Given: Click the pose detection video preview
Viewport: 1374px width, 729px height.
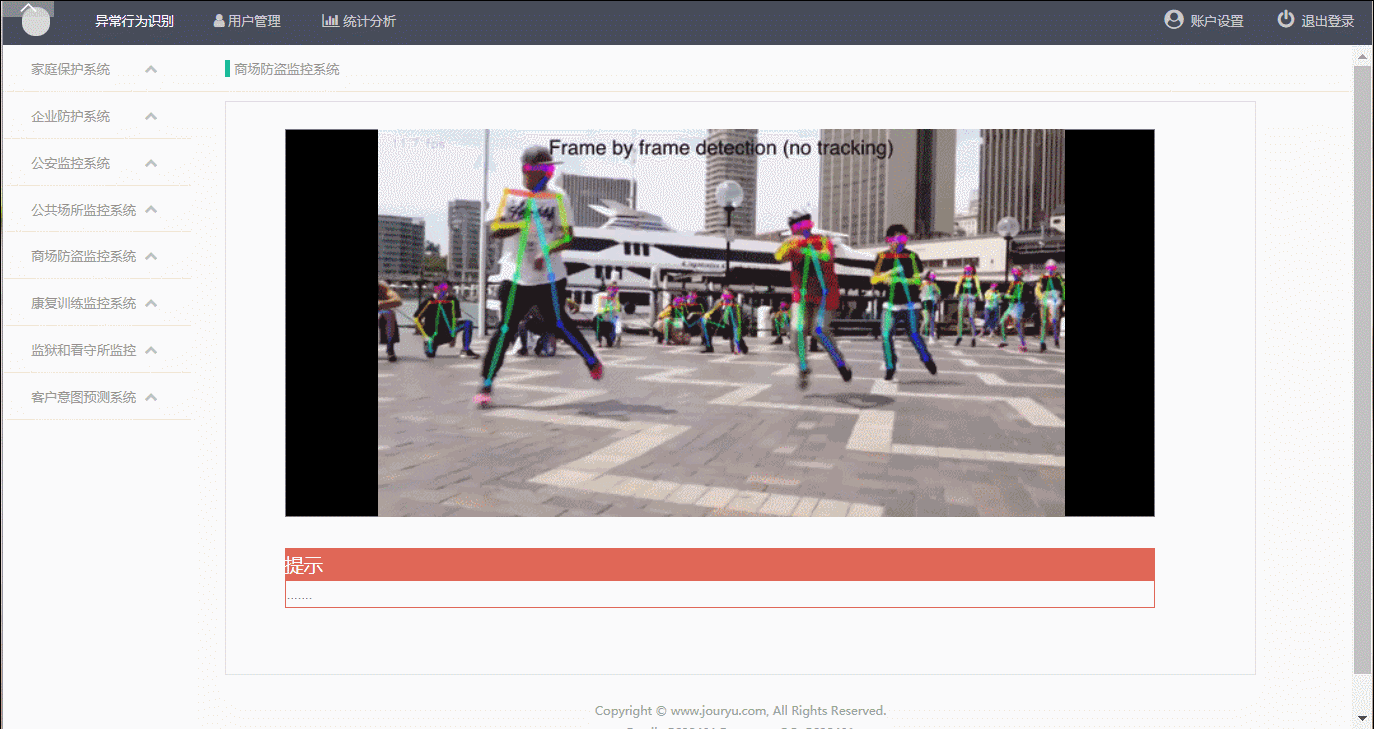Looking at the screenshot, I should (x=720, y=323).
